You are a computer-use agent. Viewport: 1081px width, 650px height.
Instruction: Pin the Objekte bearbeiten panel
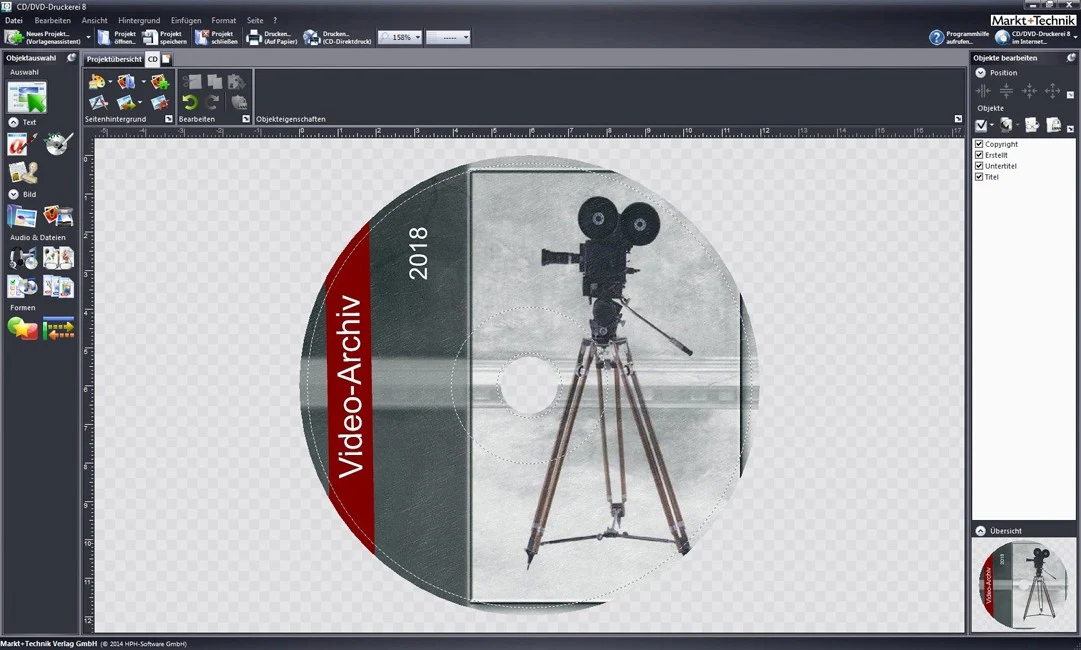[1071, 58]
